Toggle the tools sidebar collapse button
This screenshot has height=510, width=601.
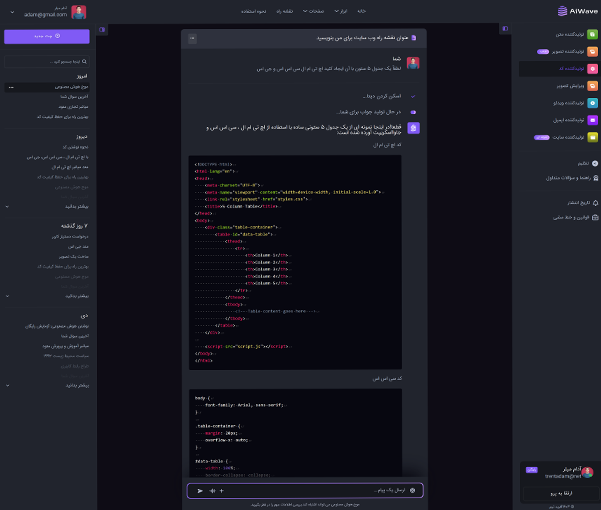(x=505, y=28)
